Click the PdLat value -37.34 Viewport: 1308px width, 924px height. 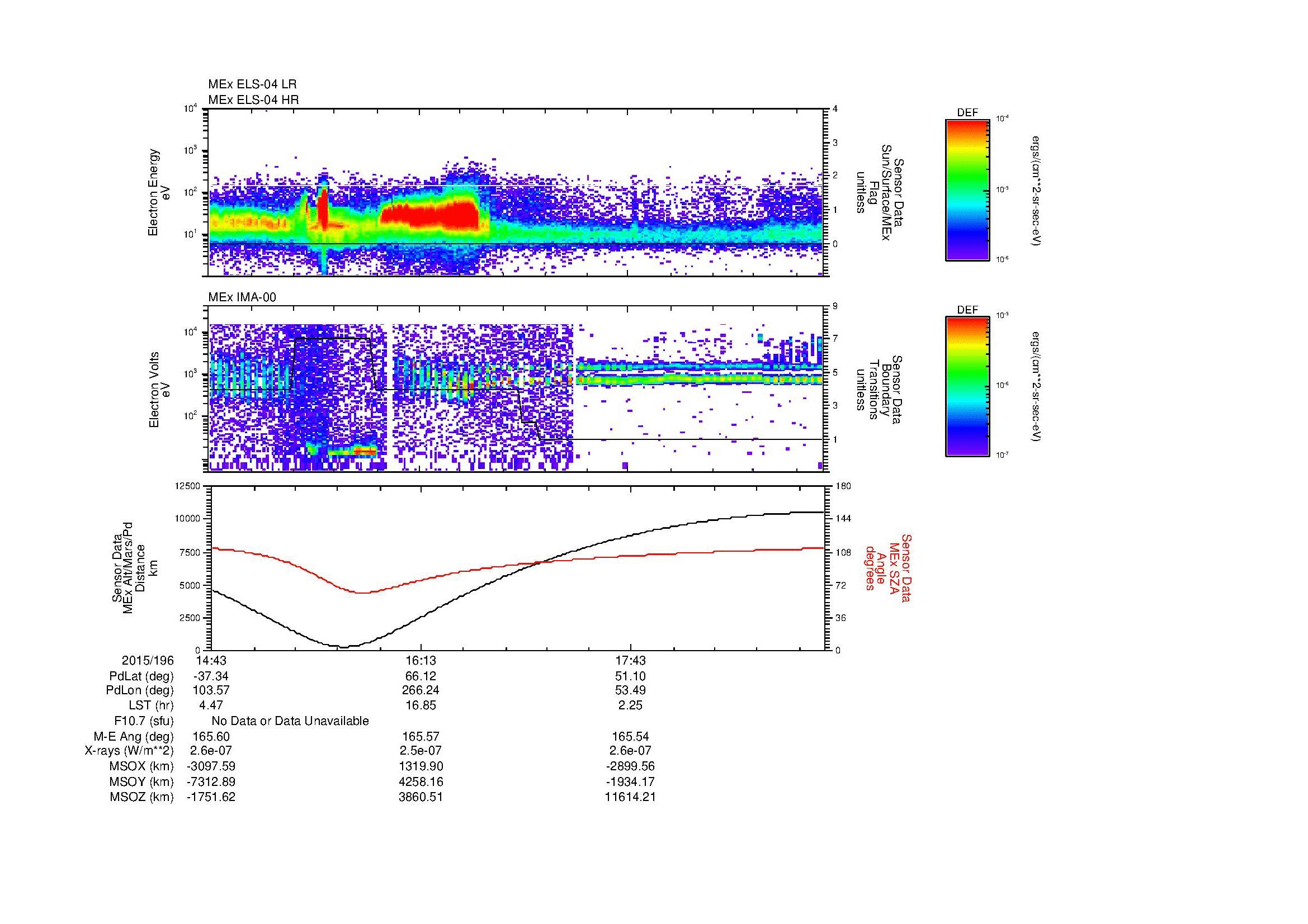(x=211, y=676)
